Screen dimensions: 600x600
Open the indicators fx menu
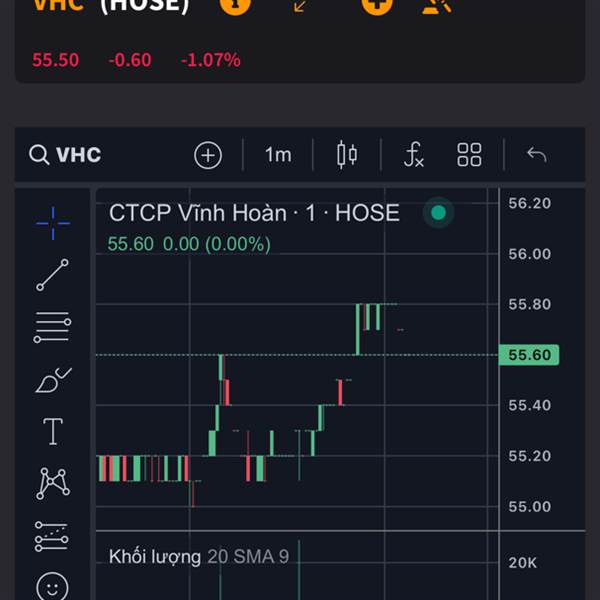pyautogui.click(x=413, y=155)
